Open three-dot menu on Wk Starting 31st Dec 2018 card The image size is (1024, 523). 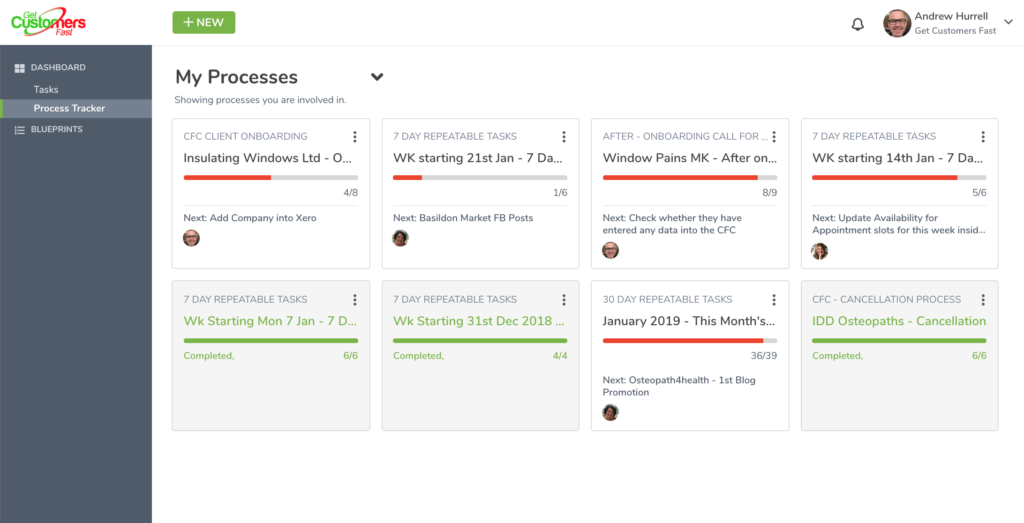click(x=564, y=300)
